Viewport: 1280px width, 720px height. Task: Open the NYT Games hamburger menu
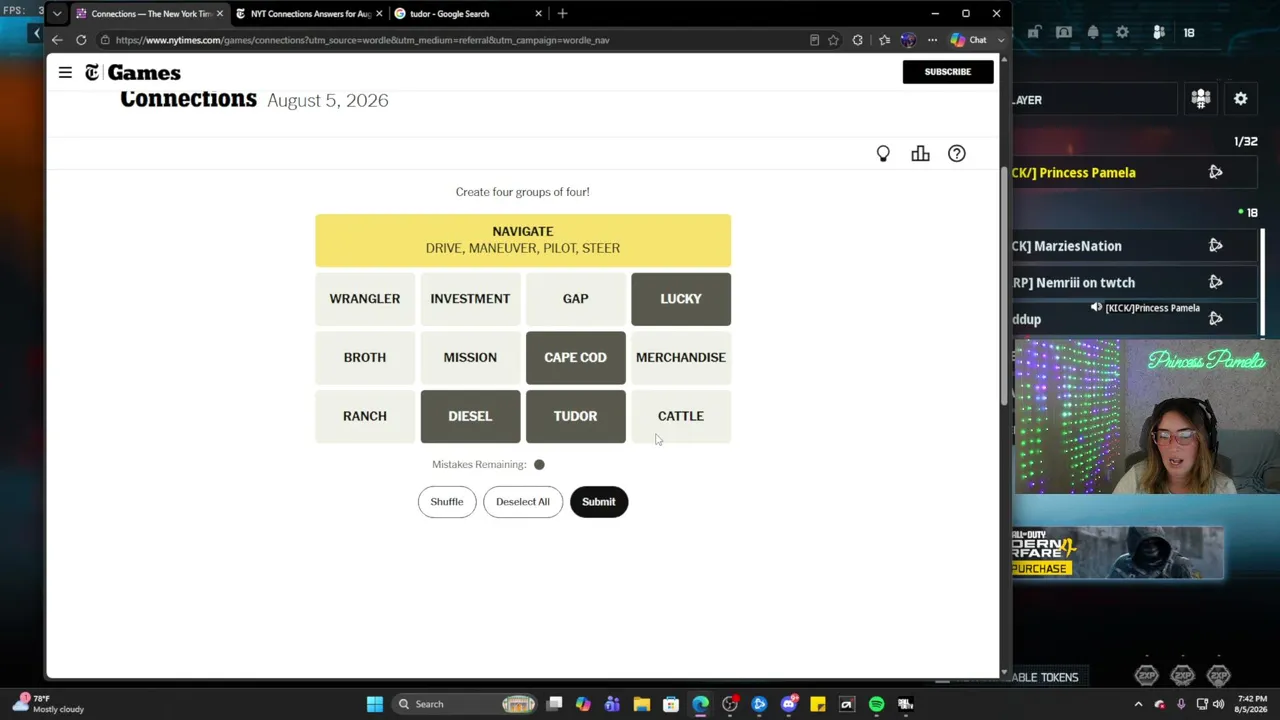(65, 72)
